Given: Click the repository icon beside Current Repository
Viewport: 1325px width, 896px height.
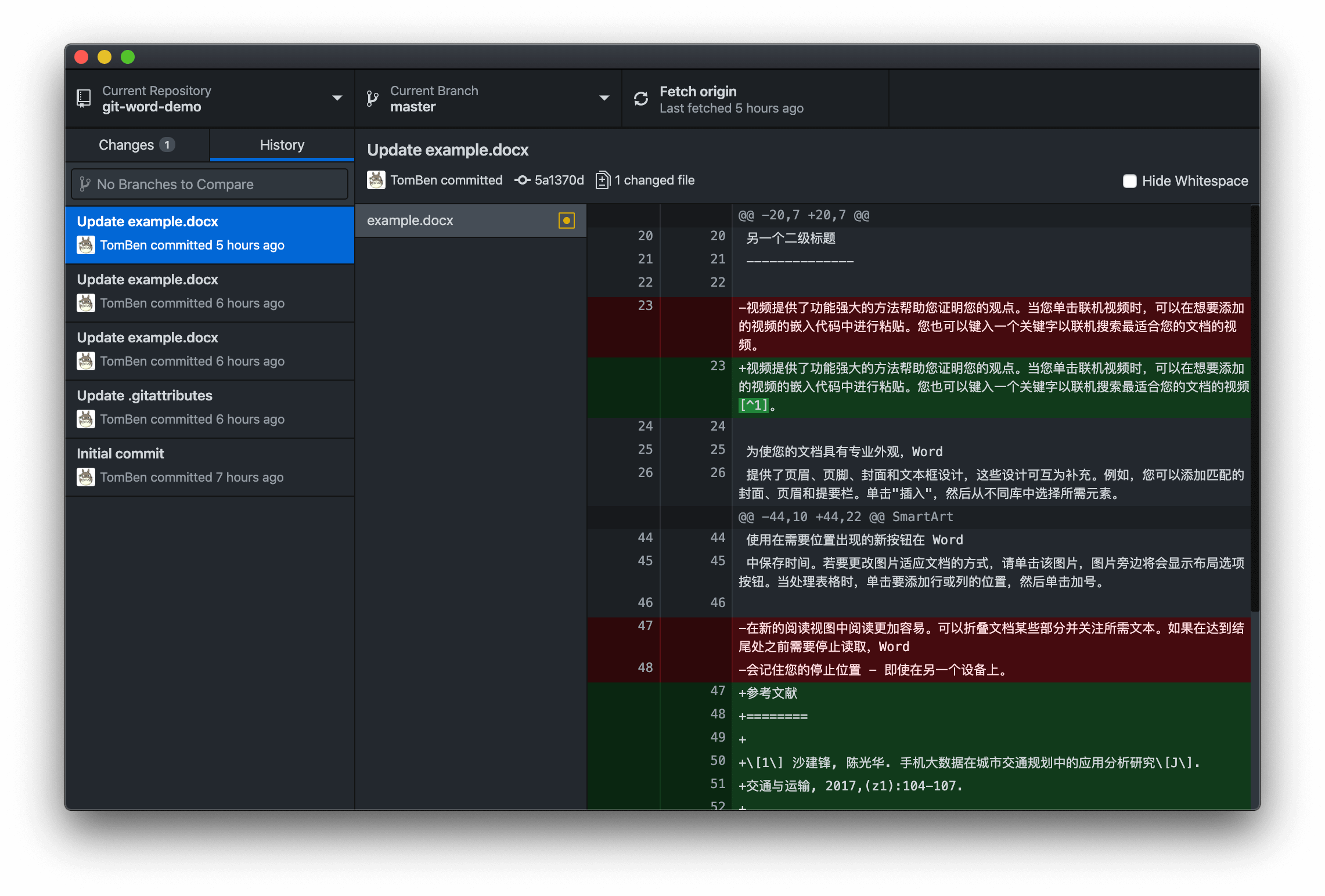Looking at the screenshot, I should [84, 99].
